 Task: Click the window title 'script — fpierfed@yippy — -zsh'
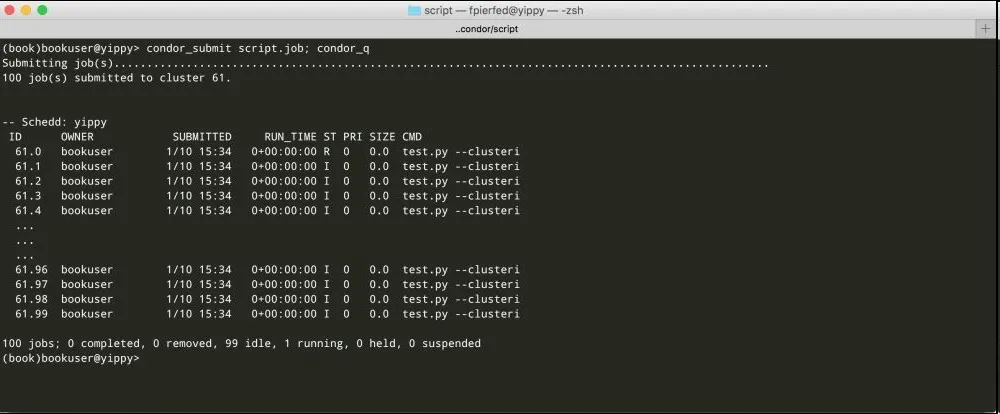coord(503,10)
